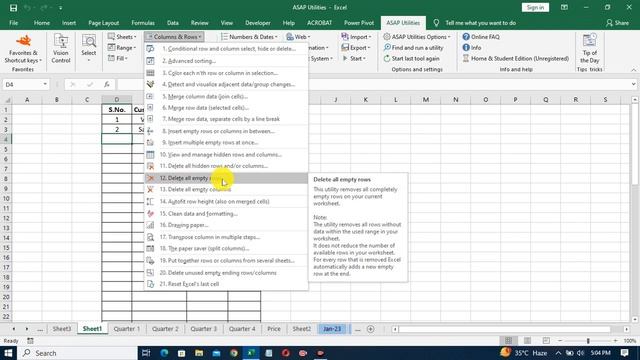Click Delete unused empty ending rows/columns icon
This screenshot has width=640, height=360.
[x=151, y=273]
